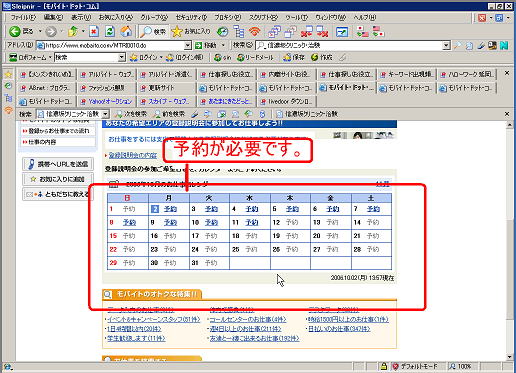Screen dimensions: 516x373
Task: Click the gray Forward arrow button
Action: pos(51,32)
